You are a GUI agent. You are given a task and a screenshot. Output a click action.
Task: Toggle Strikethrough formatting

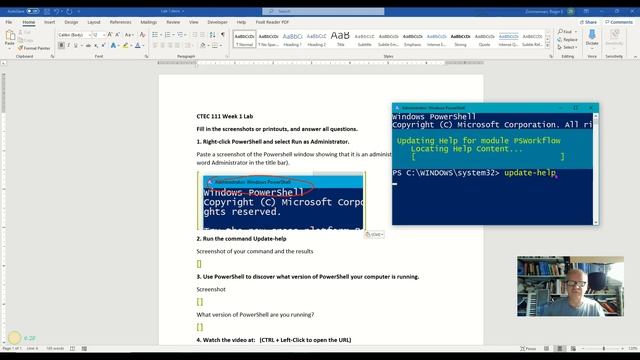click(x=88, y=45)
